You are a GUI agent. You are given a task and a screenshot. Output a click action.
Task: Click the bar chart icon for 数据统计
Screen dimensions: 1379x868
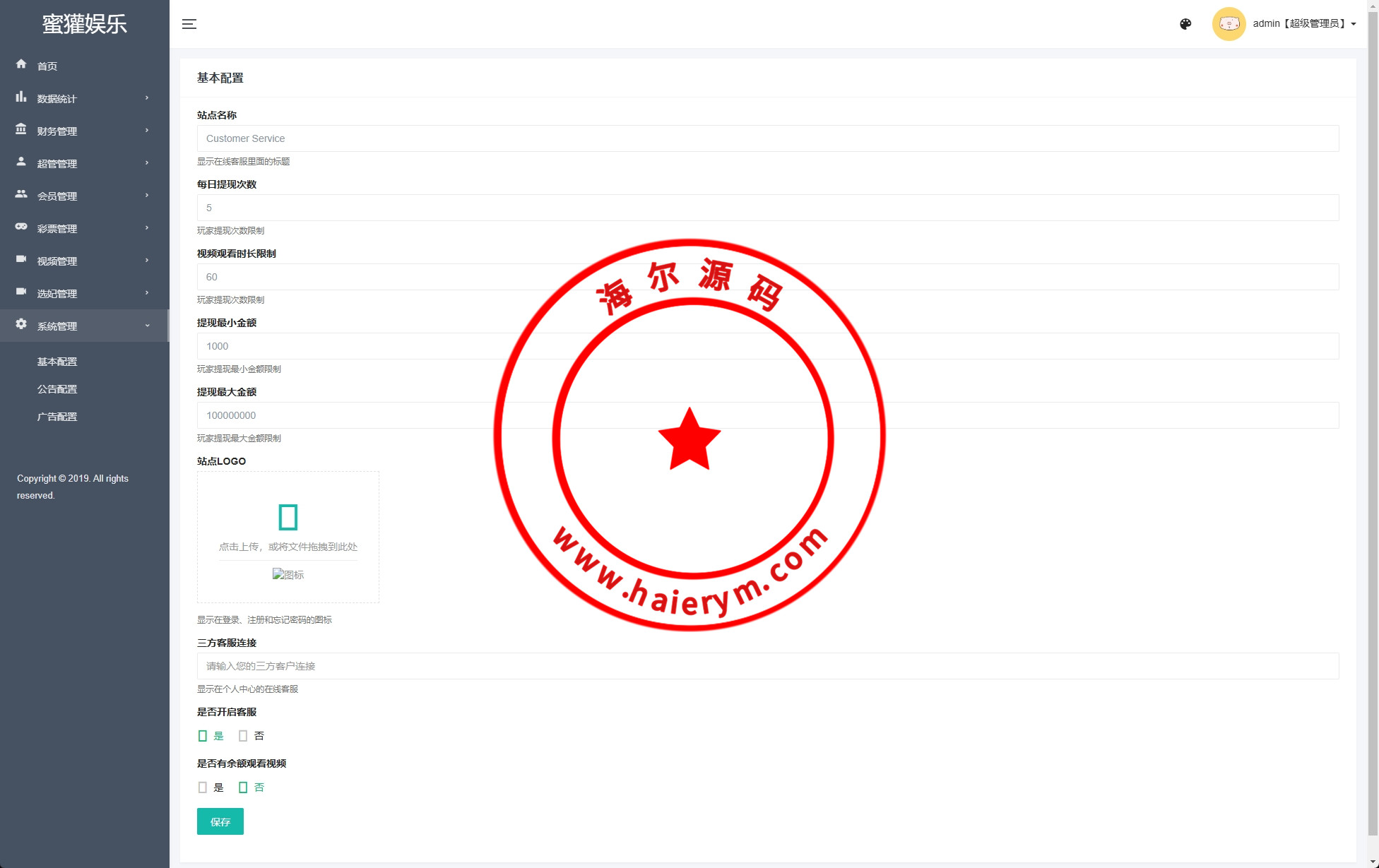coord(21,97)
